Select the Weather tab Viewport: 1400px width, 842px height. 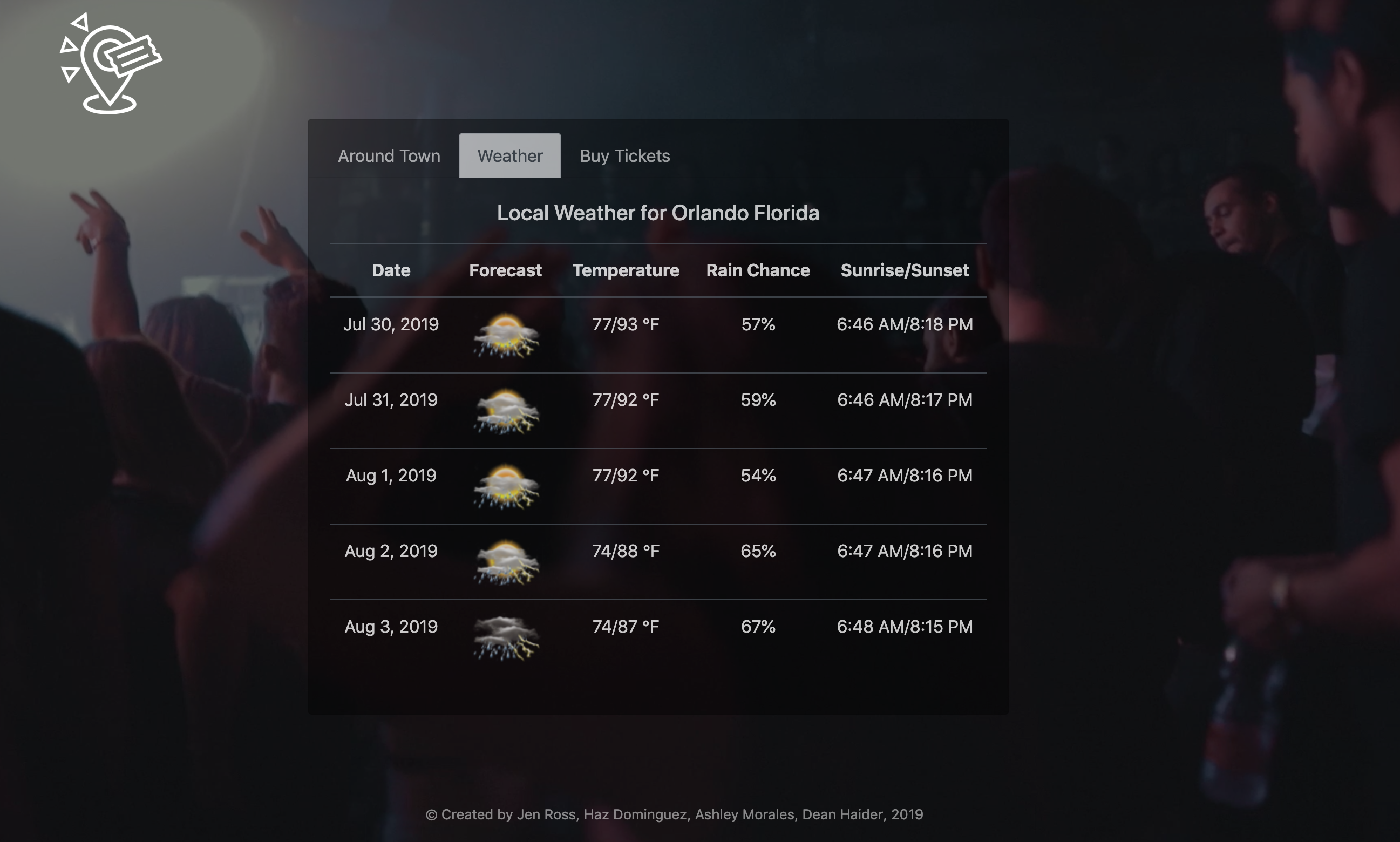[x=509, y=155]
